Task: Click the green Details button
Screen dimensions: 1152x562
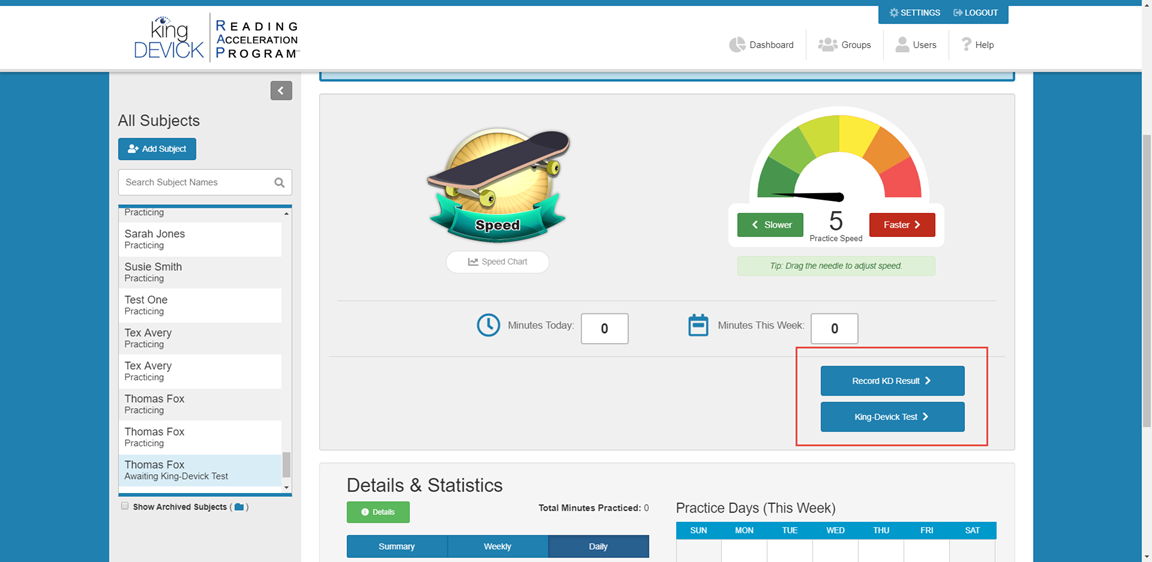Action: [x=378, y=512]
